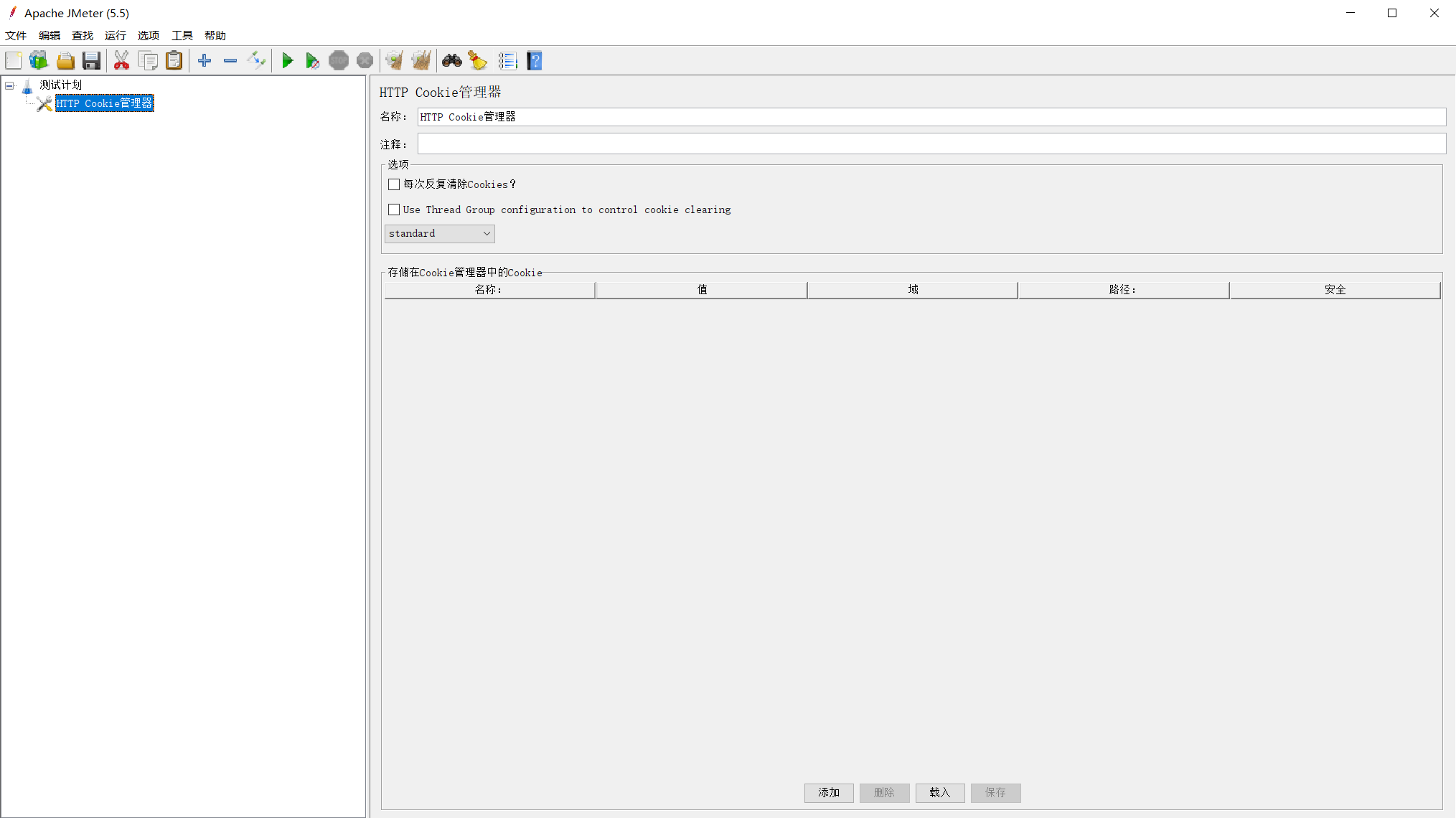Check Use Thread Group configuration option
Screen dimensions: 1456x818
394,210
